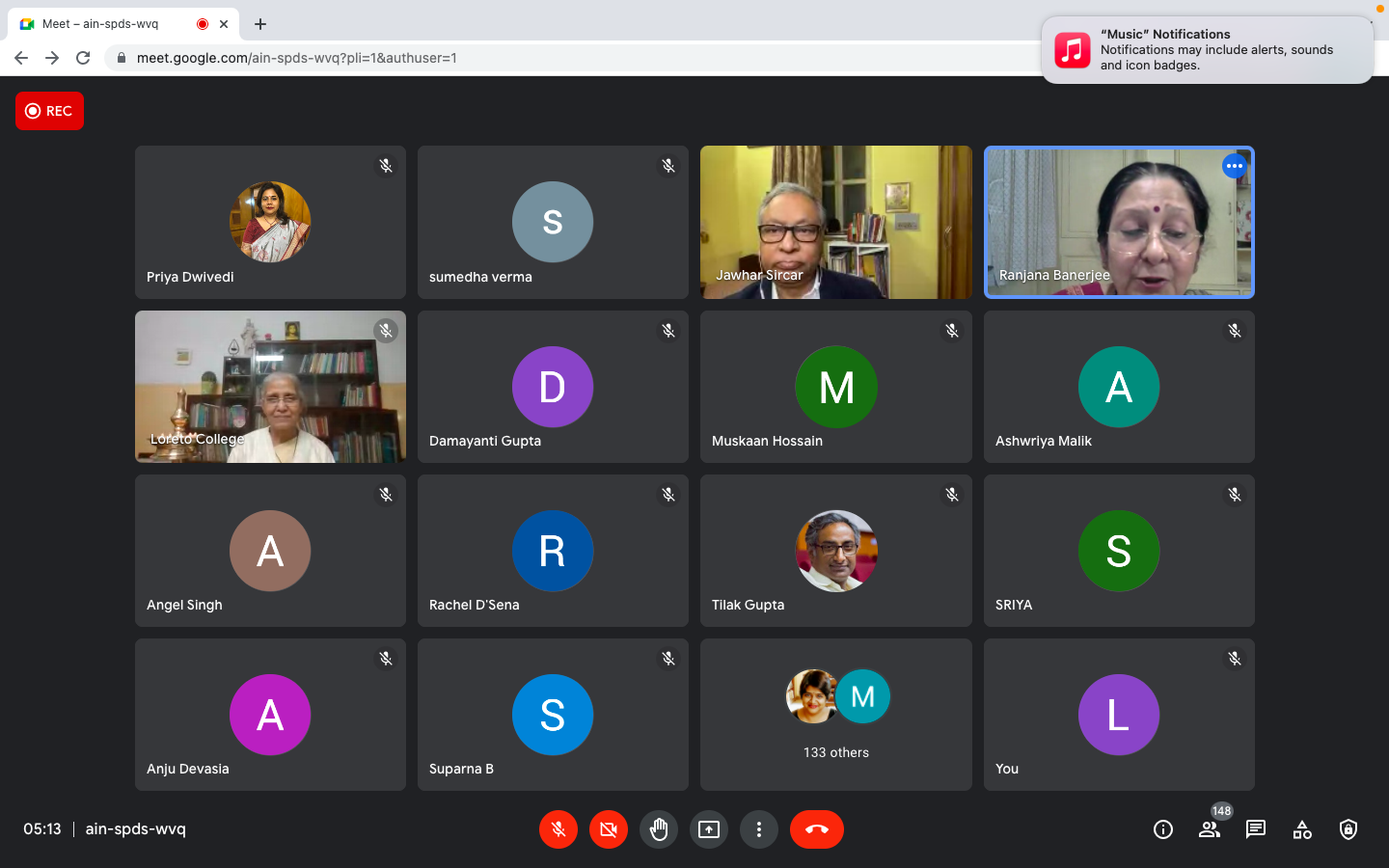Open the more options three-dot menu
This screenshot has height=868, width=1389.
(x=759, y=829)
